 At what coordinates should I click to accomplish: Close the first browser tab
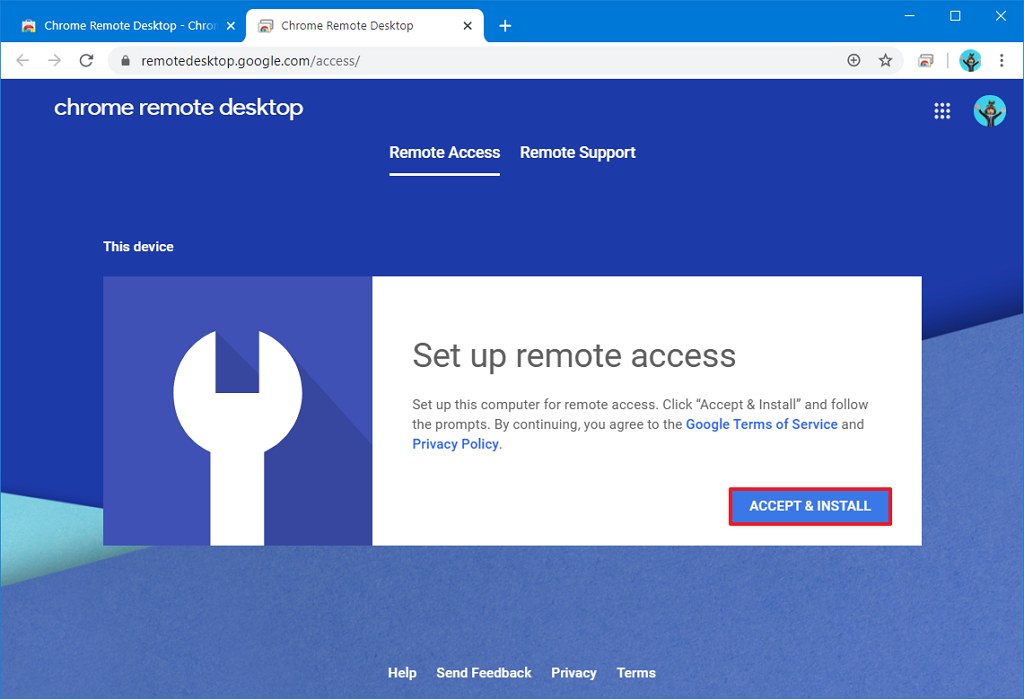[x=231, y=26]
